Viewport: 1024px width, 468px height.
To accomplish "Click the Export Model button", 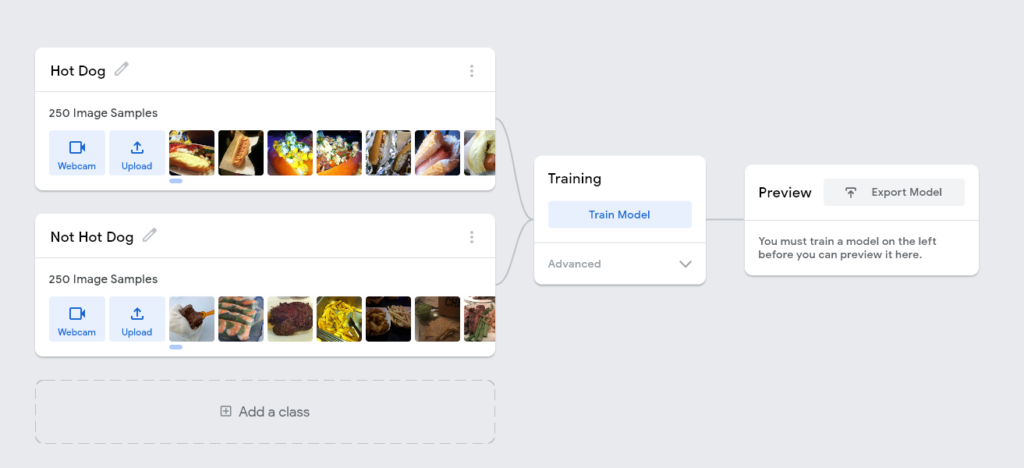I will (x=893, y=192).
